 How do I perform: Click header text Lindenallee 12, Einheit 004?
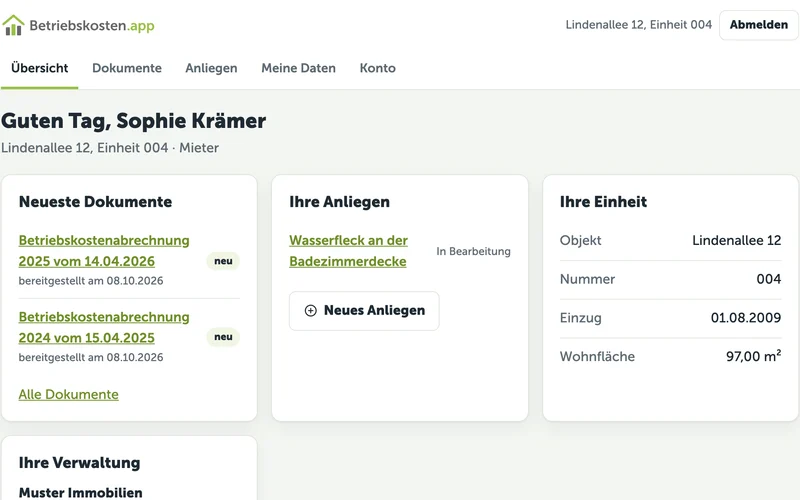coord(639,24)
